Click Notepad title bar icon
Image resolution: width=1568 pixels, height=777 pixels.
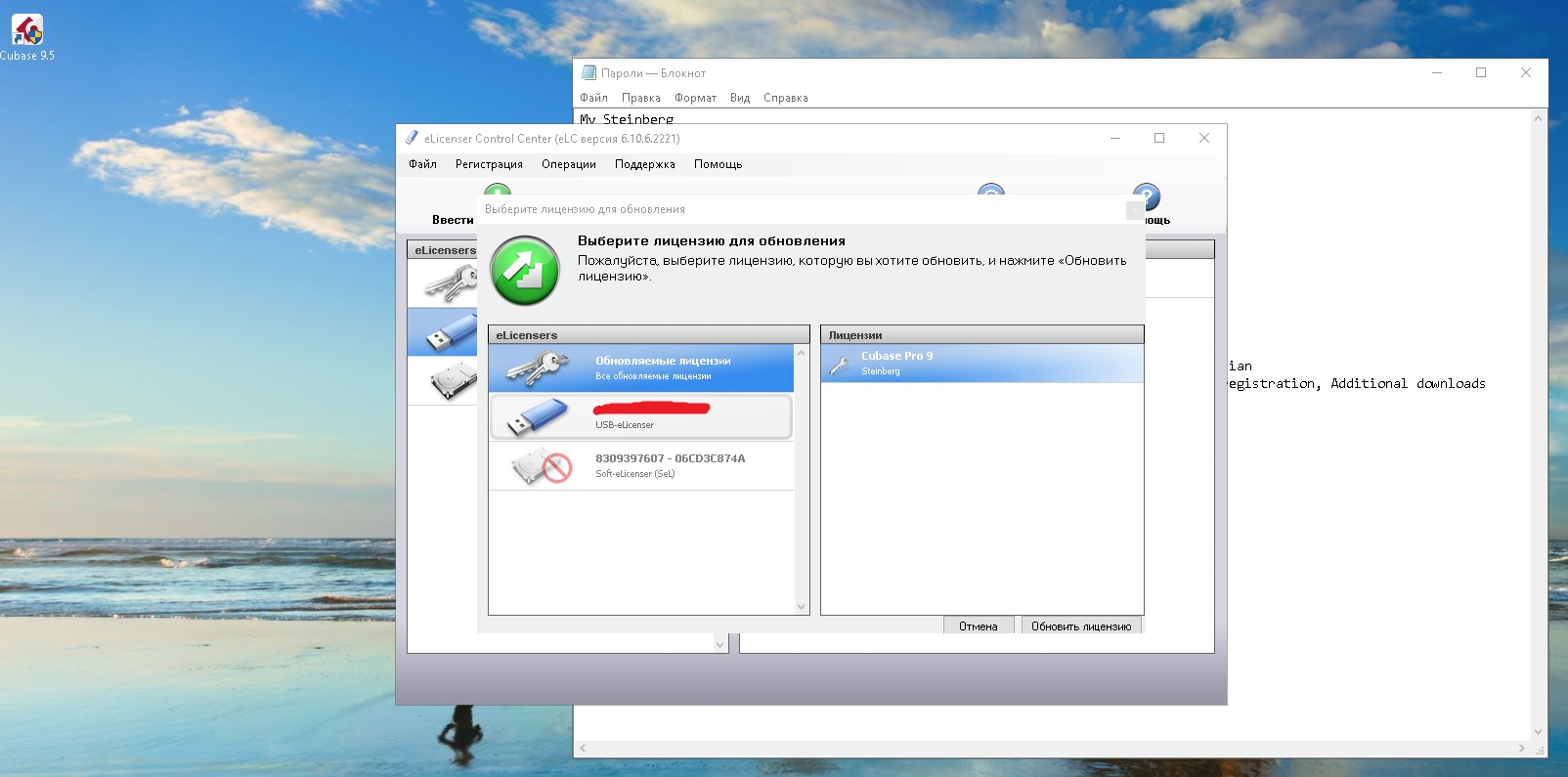coord(588,72)
